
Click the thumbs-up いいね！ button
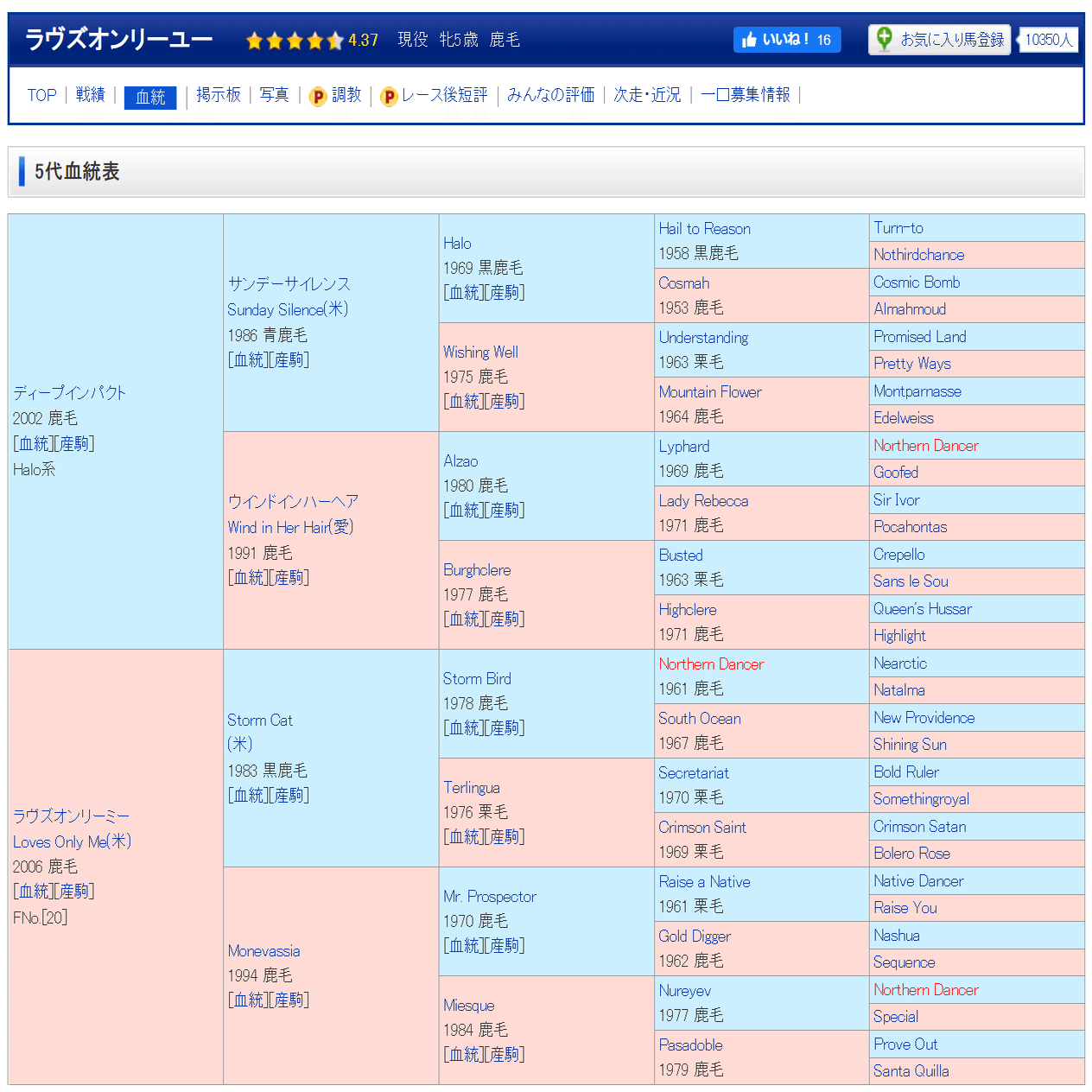pos(786,39)
